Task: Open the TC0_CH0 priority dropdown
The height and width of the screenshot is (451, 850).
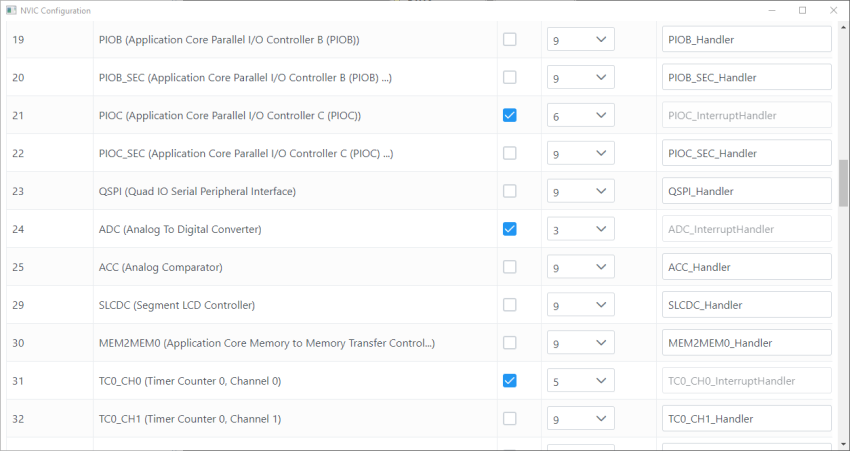Action: coord(580,381)
